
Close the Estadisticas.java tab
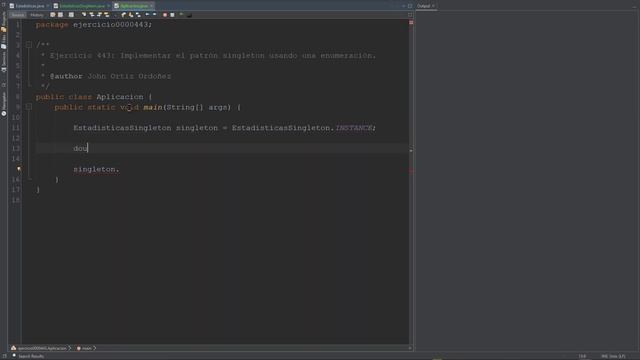(x=48, y=6)
